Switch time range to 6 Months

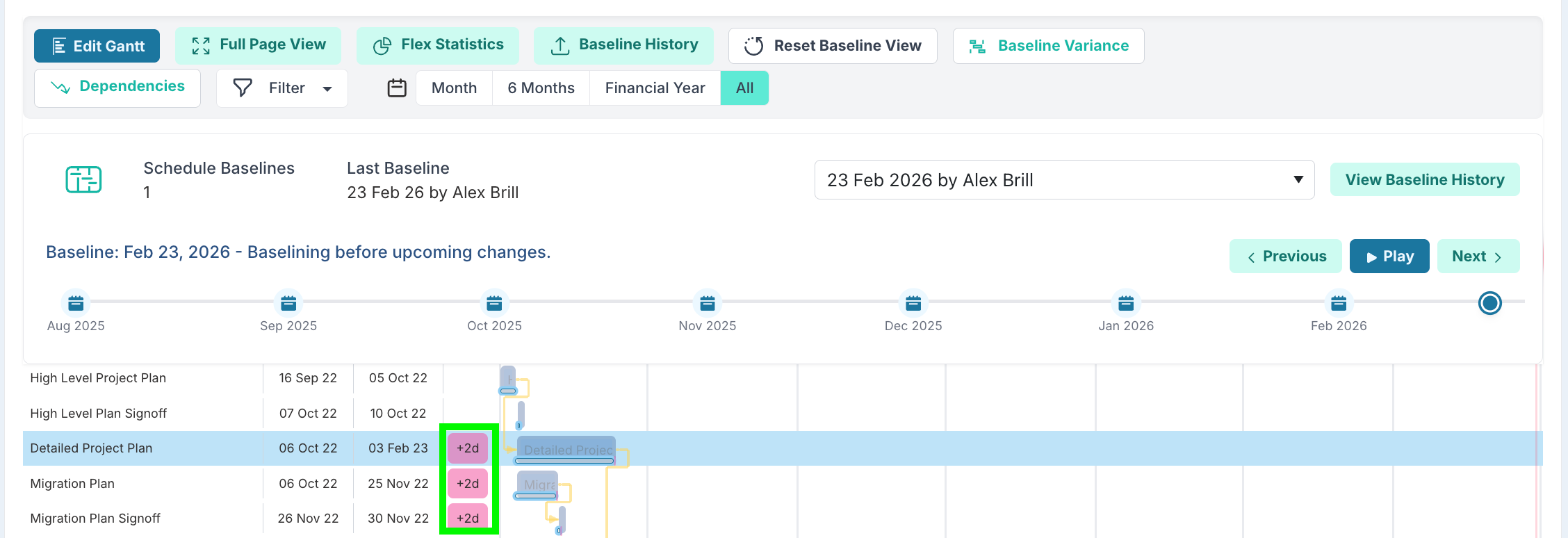pos(541,88)
